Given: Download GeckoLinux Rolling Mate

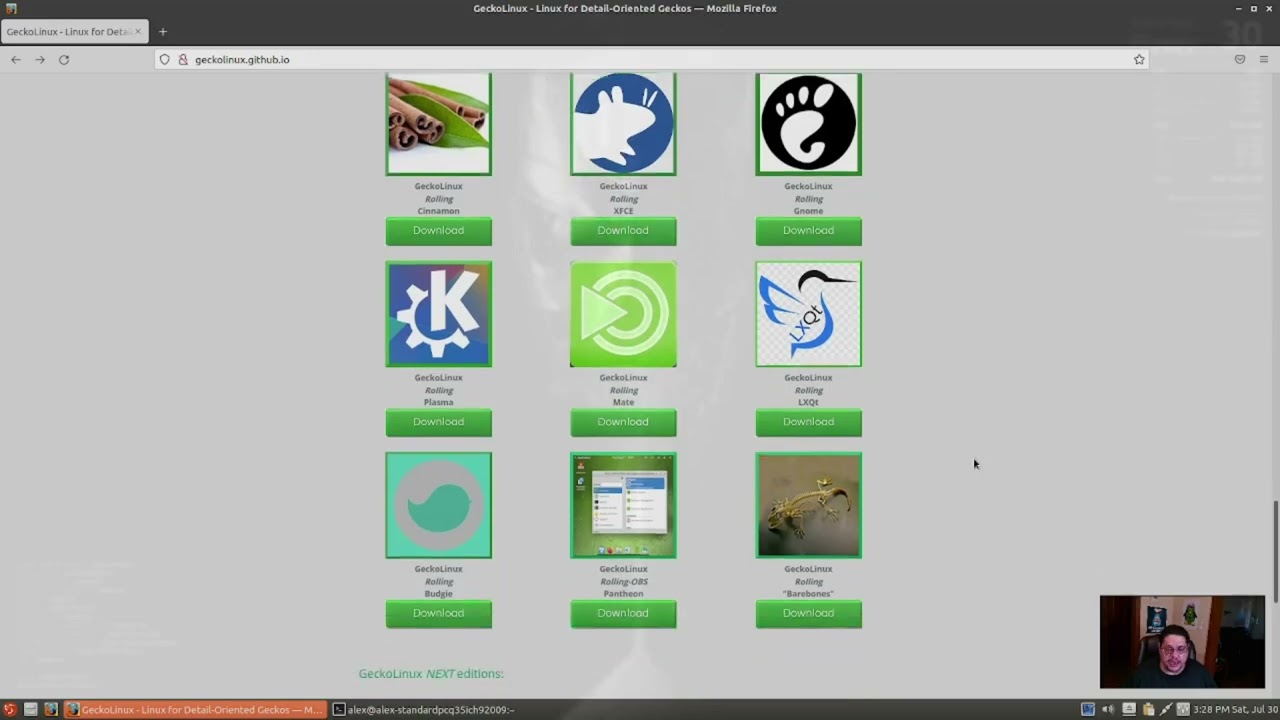Looking at the screenshot, I should click(x=623, y=422).
